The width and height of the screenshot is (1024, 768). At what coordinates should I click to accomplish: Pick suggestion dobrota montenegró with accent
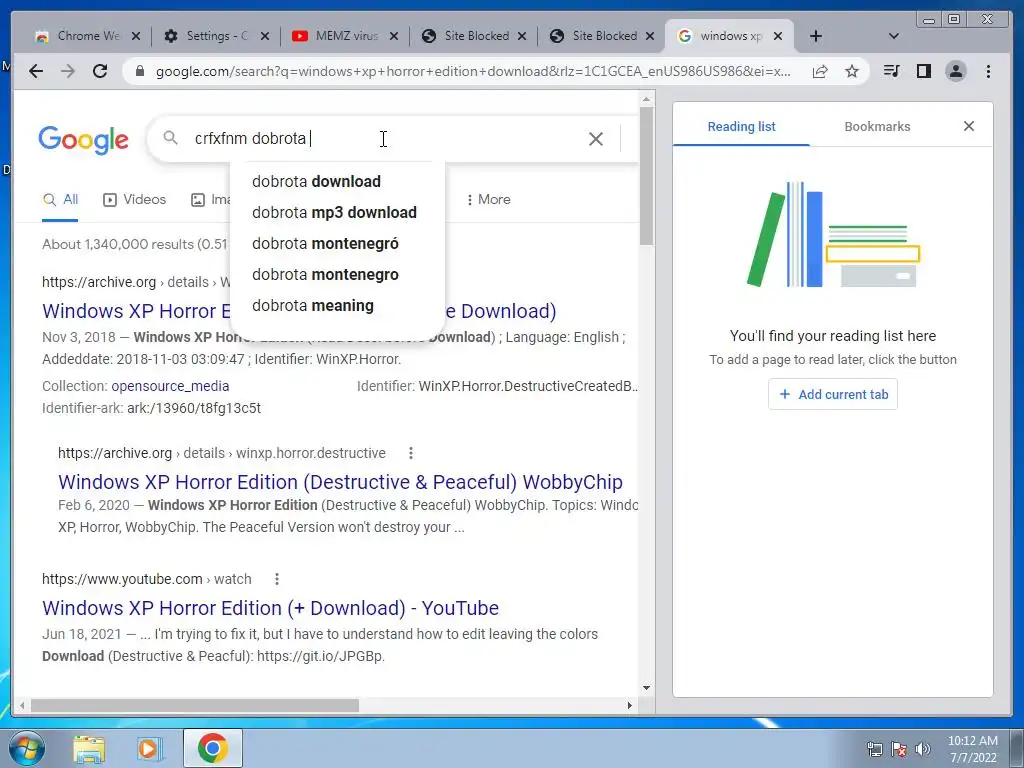pos(337,244)
